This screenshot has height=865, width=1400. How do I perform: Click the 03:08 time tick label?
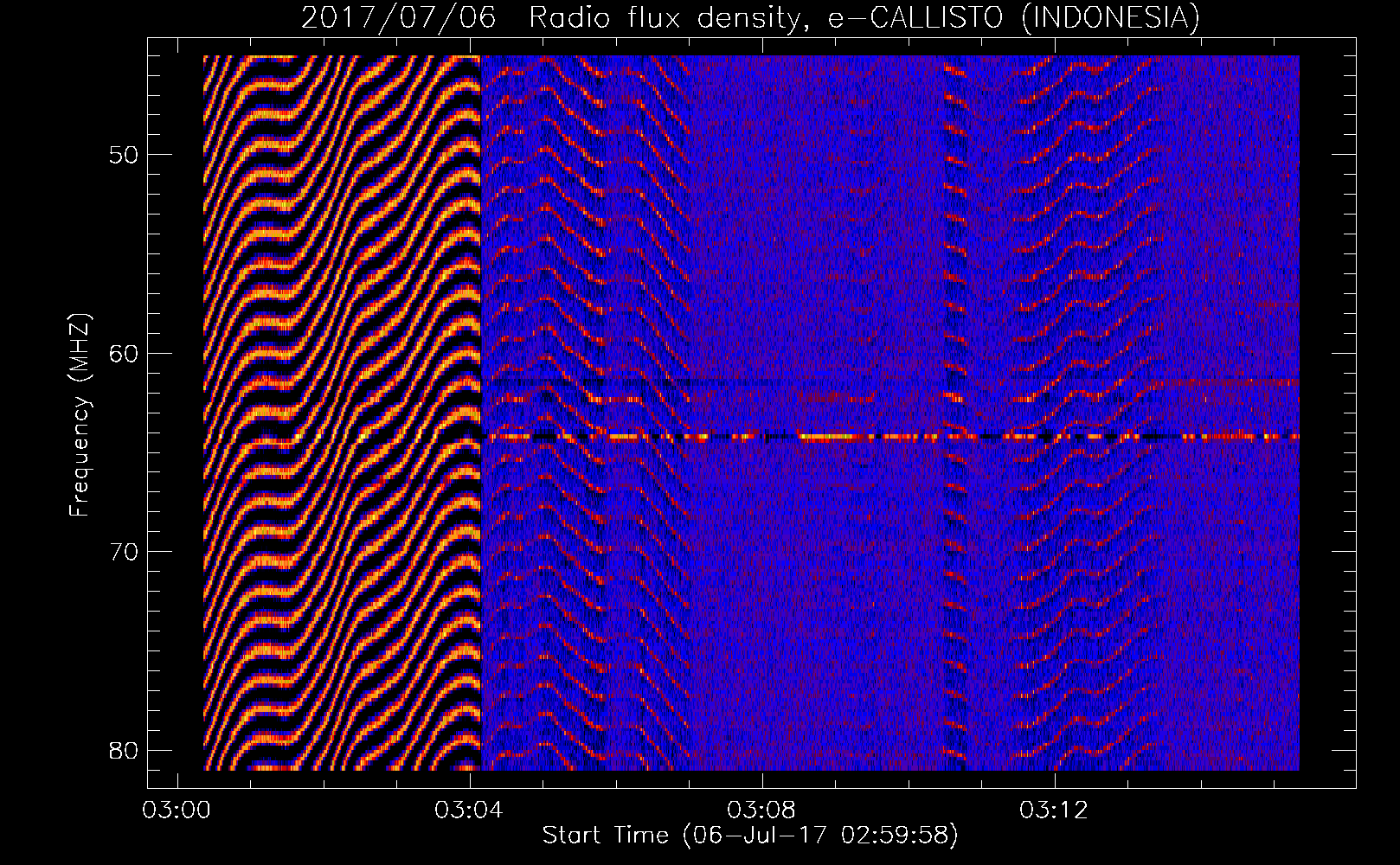tap(762, 811)
